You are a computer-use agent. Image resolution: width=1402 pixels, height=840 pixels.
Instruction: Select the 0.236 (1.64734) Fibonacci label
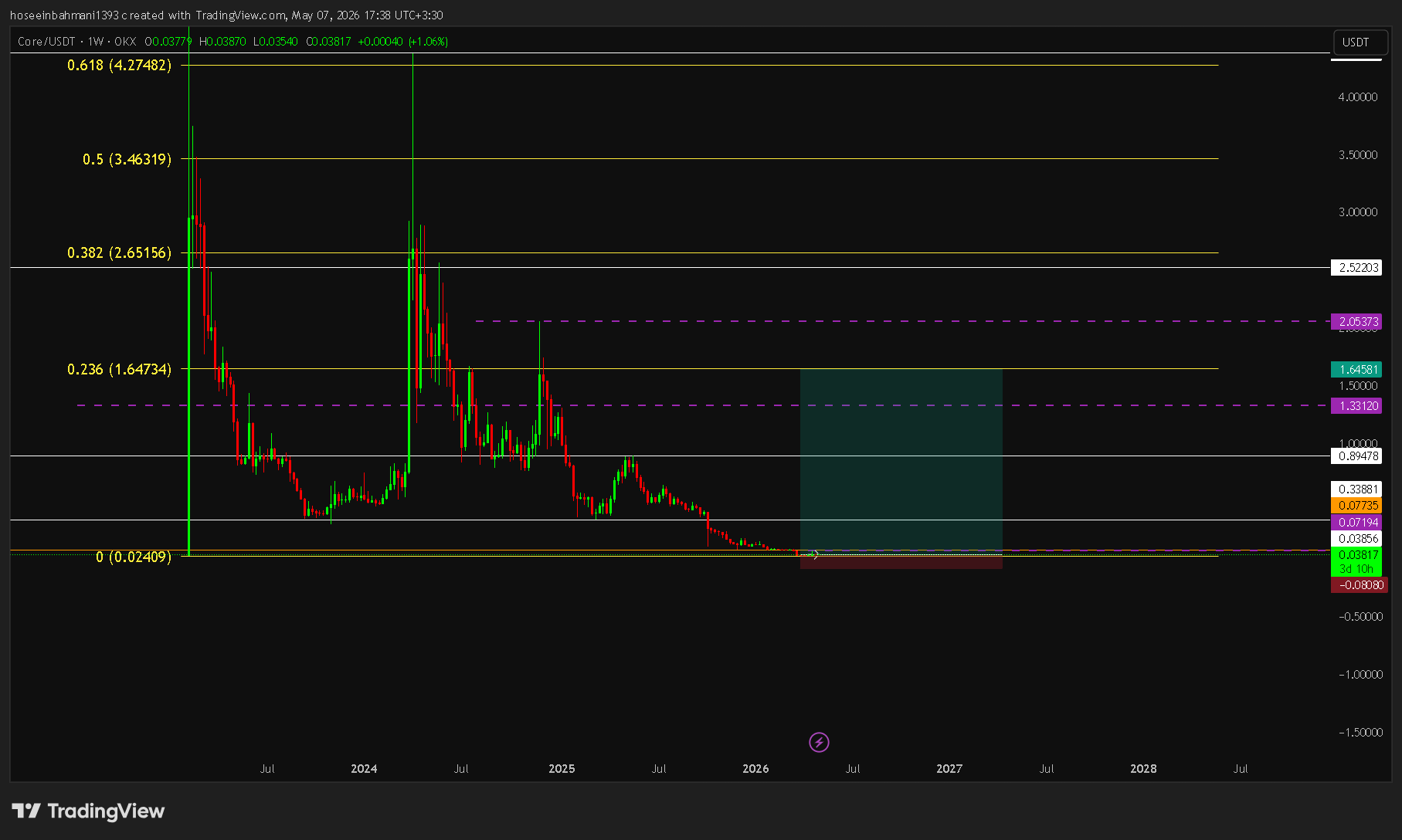tap(120, 369)
